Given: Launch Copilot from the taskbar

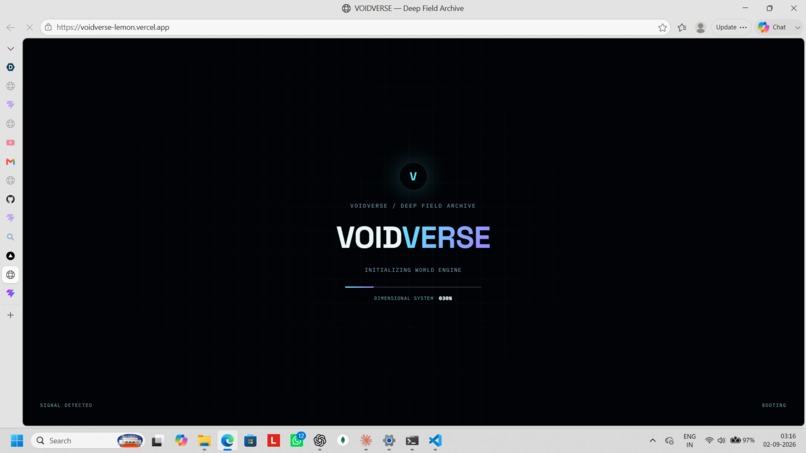Looking at the screenshot, I should click(181, 441).
